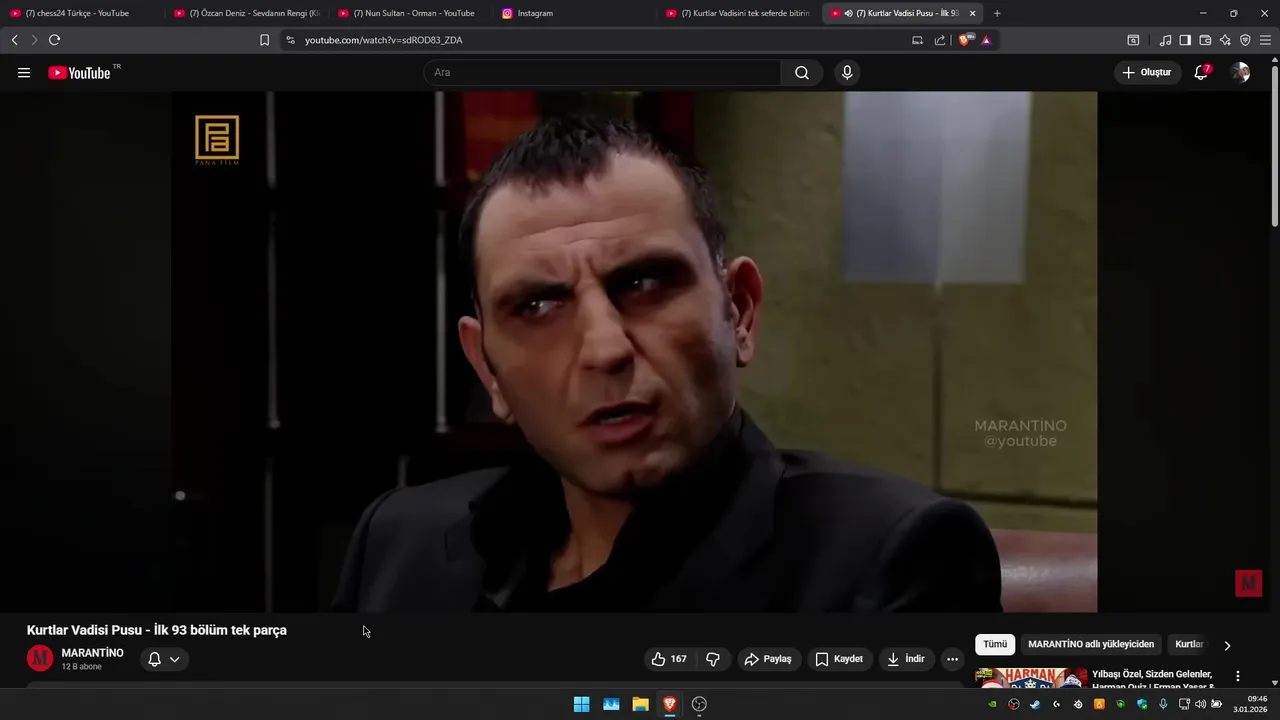Viewport: 1280px width, 720px height.
Task: Click the video player to pause
Action: pos(634,352)
